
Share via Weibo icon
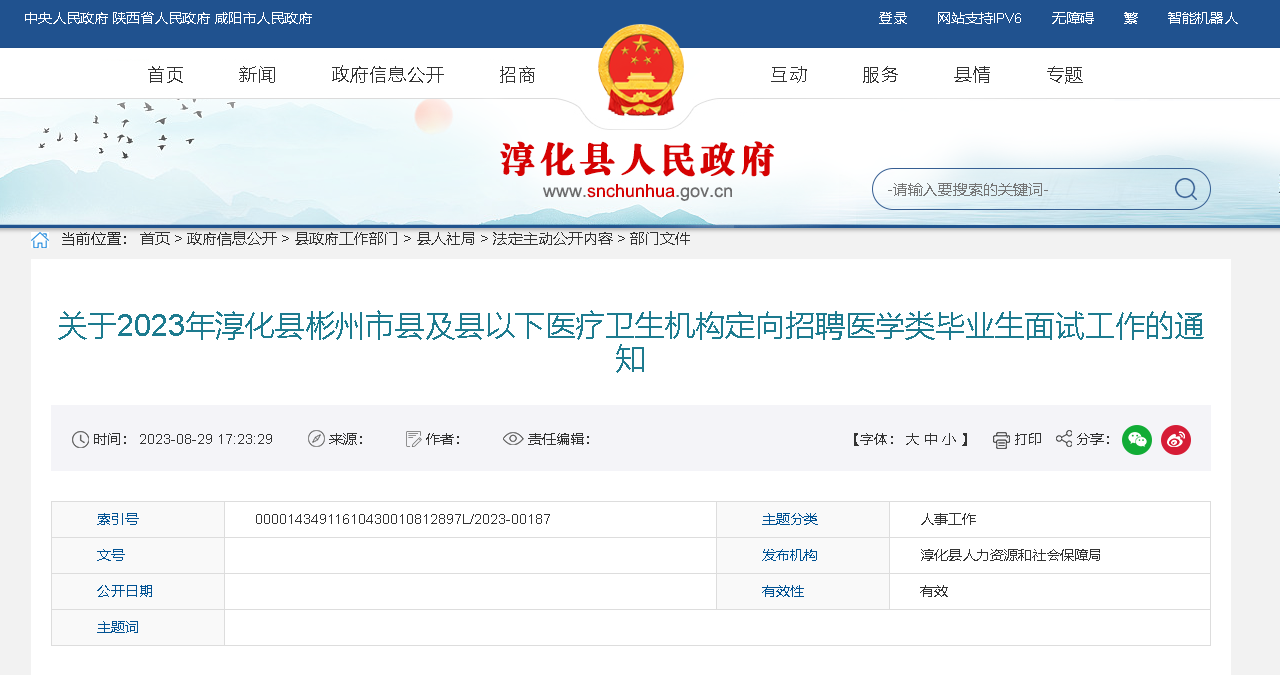coord(1176,440)
